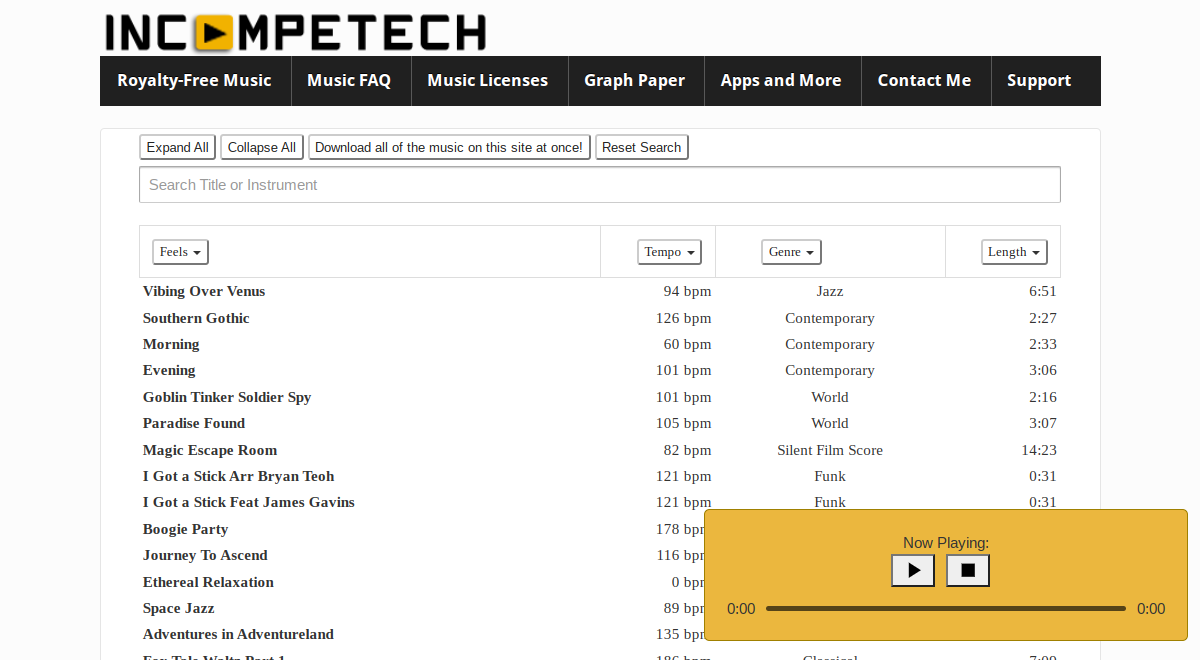Open I Got a Stick Arr Bryan Teoh
Viewport: 1200px width, 660px height.
point(239,476)
